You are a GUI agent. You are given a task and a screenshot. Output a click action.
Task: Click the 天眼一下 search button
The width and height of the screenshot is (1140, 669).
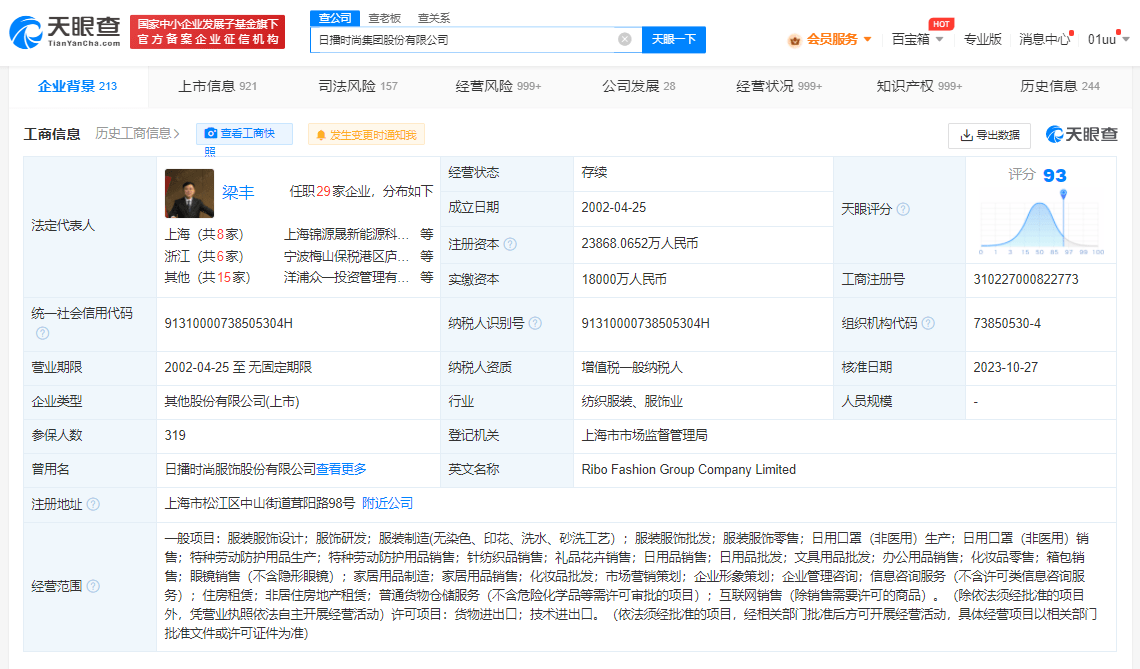[x=673, y=39]
